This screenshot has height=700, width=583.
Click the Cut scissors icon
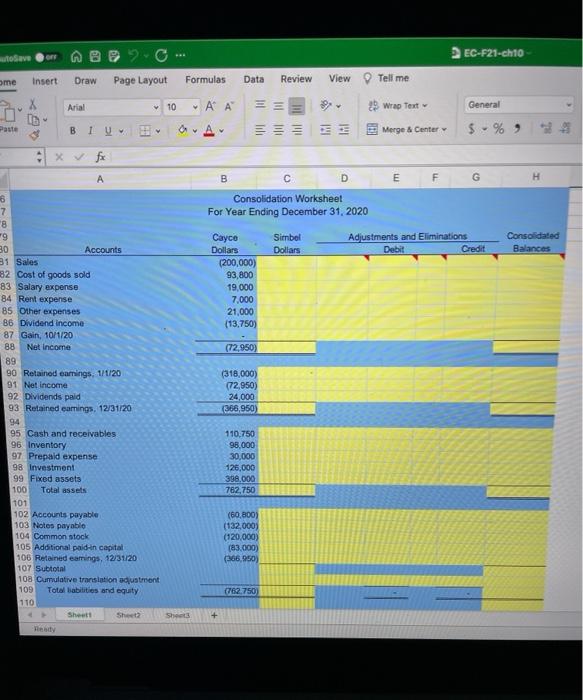[x=33, y=104]
